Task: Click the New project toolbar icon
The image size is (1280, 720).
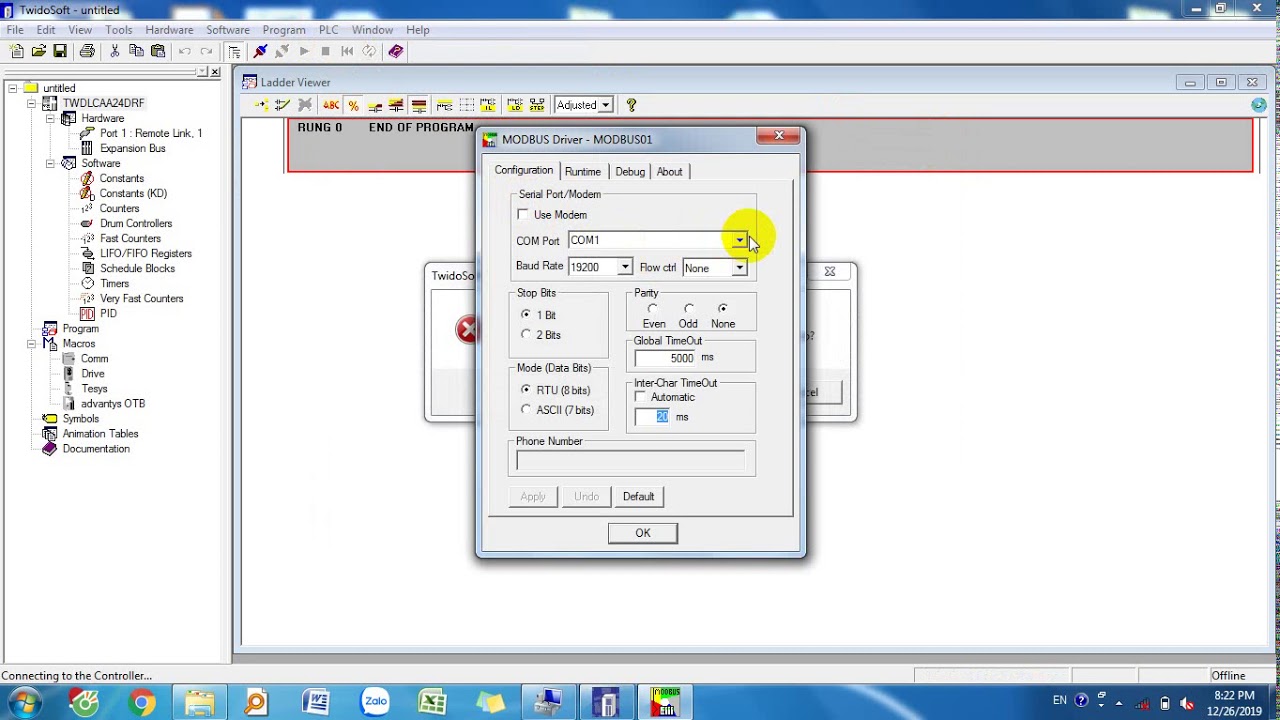Action: tap(17, 51)
